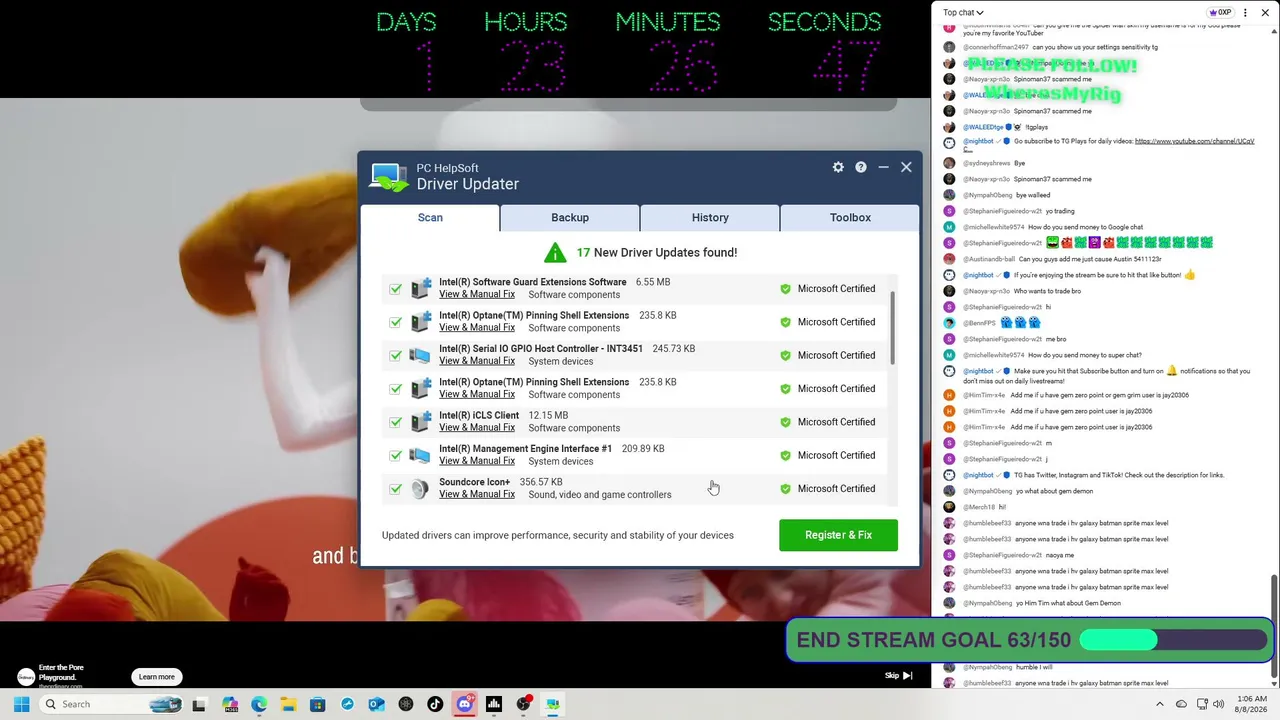This screenshot has width=1280, height=720.
Task: Click certified shield icon for Software Guard Extensions
Action: point(785,289)
